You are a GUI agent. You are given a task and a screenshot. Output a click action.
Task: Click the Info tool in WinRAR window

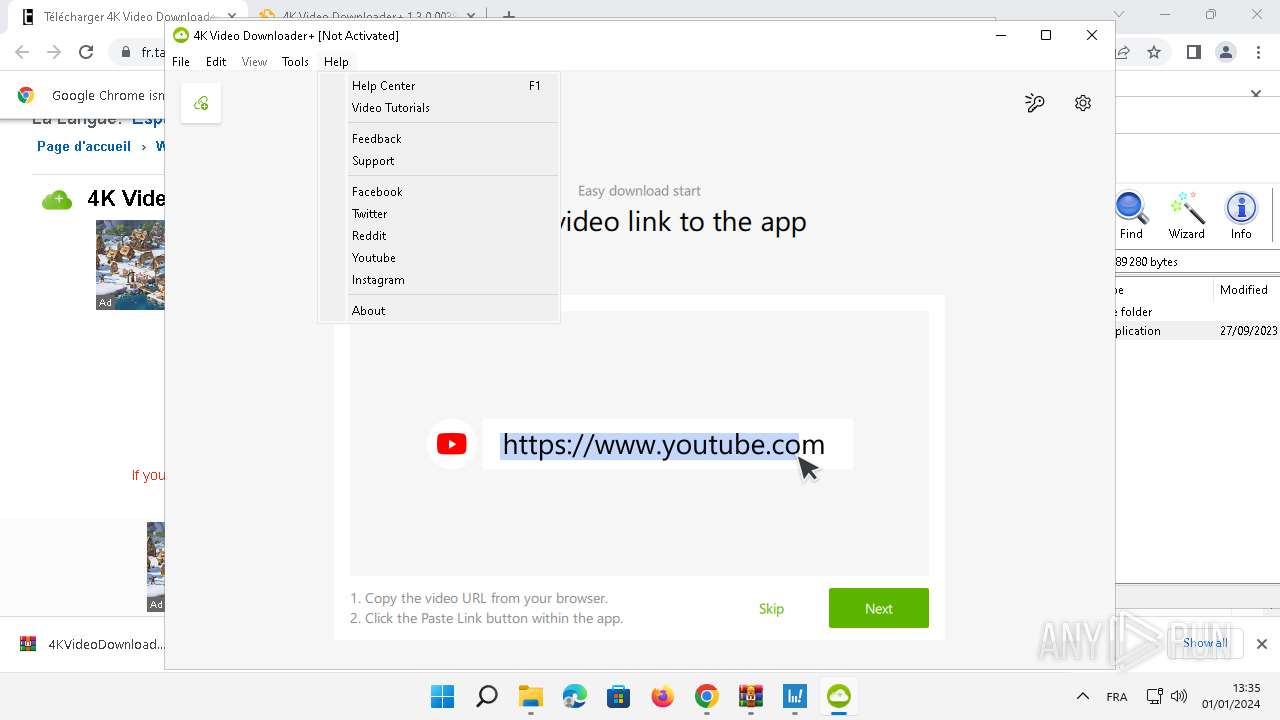point(1241,216)
